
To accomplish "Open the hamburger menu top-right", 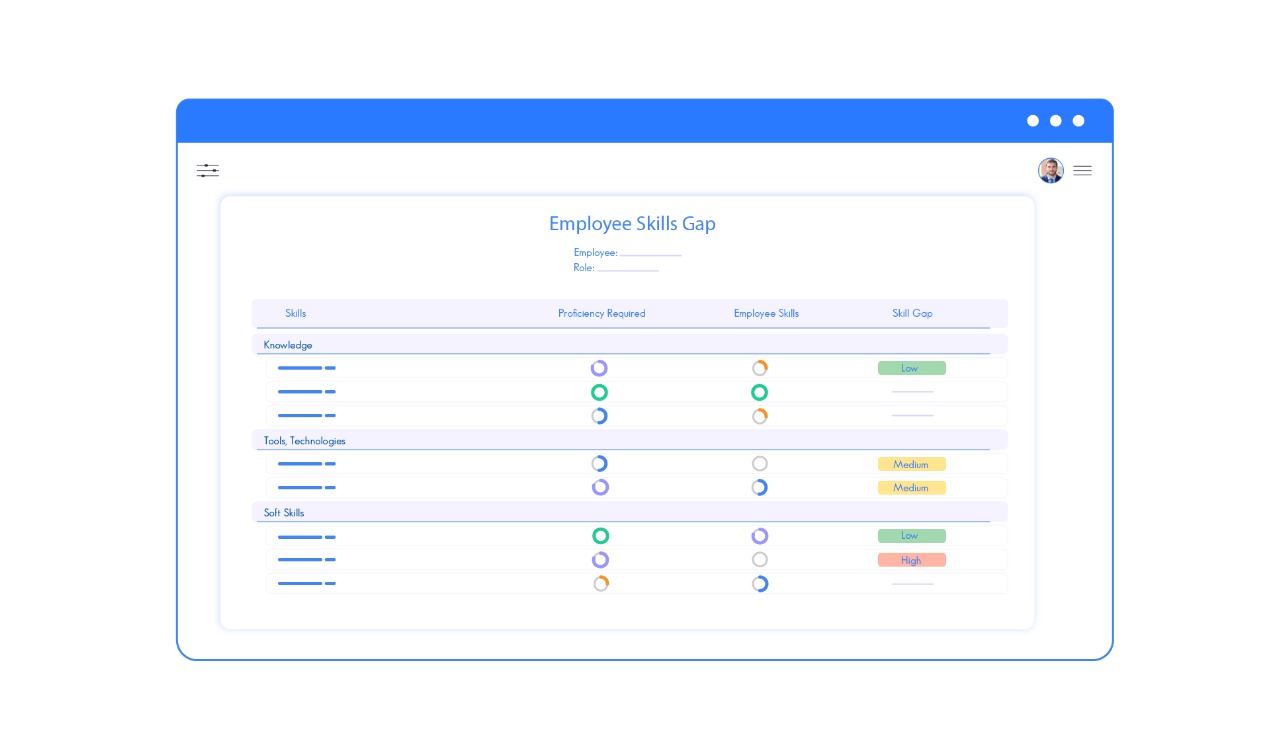I will pyautogui.click(x=1082, y=170).
